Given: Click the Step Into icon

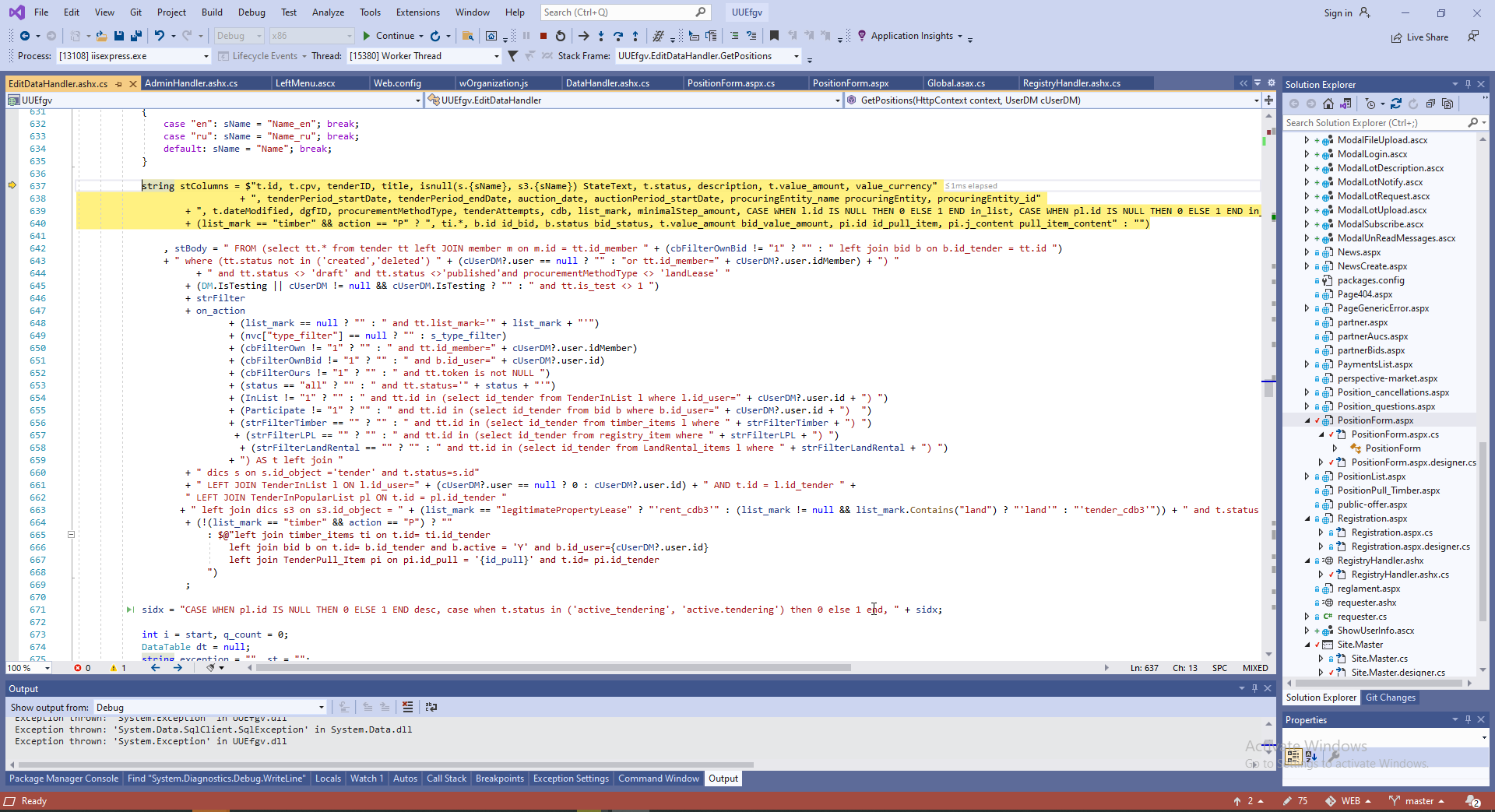Looking at the screenshot, I should pyautogui.click(x=600, y=36).
